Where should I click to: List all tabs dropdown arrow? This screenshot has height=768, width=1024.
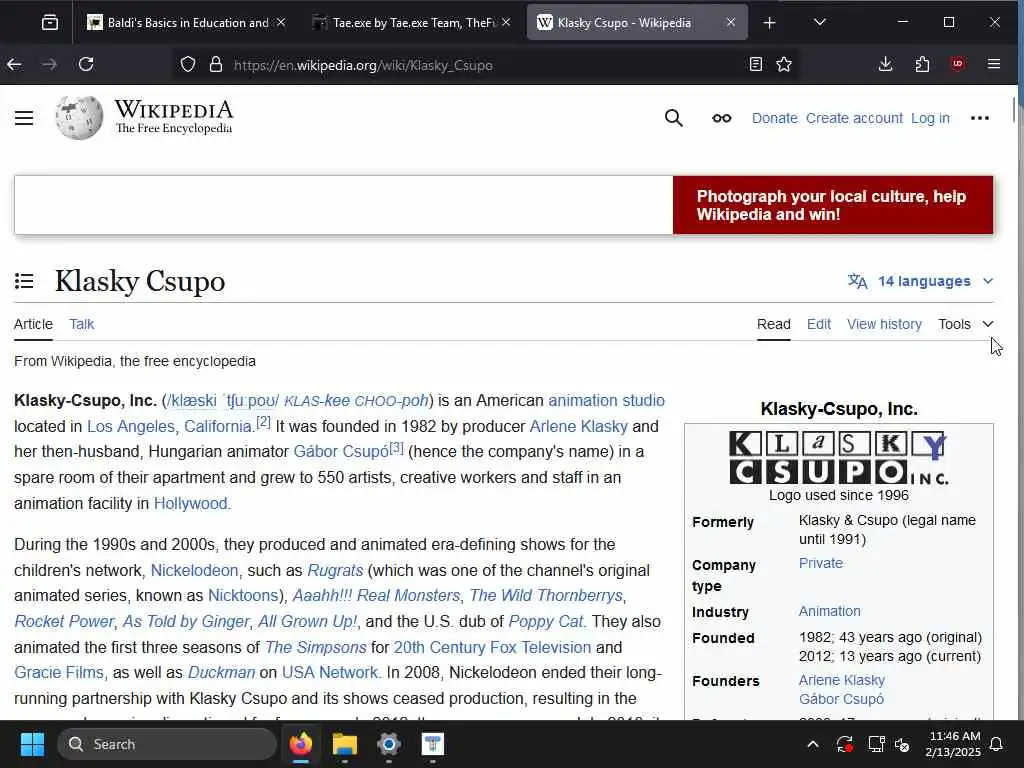click(x=820, y=22)
